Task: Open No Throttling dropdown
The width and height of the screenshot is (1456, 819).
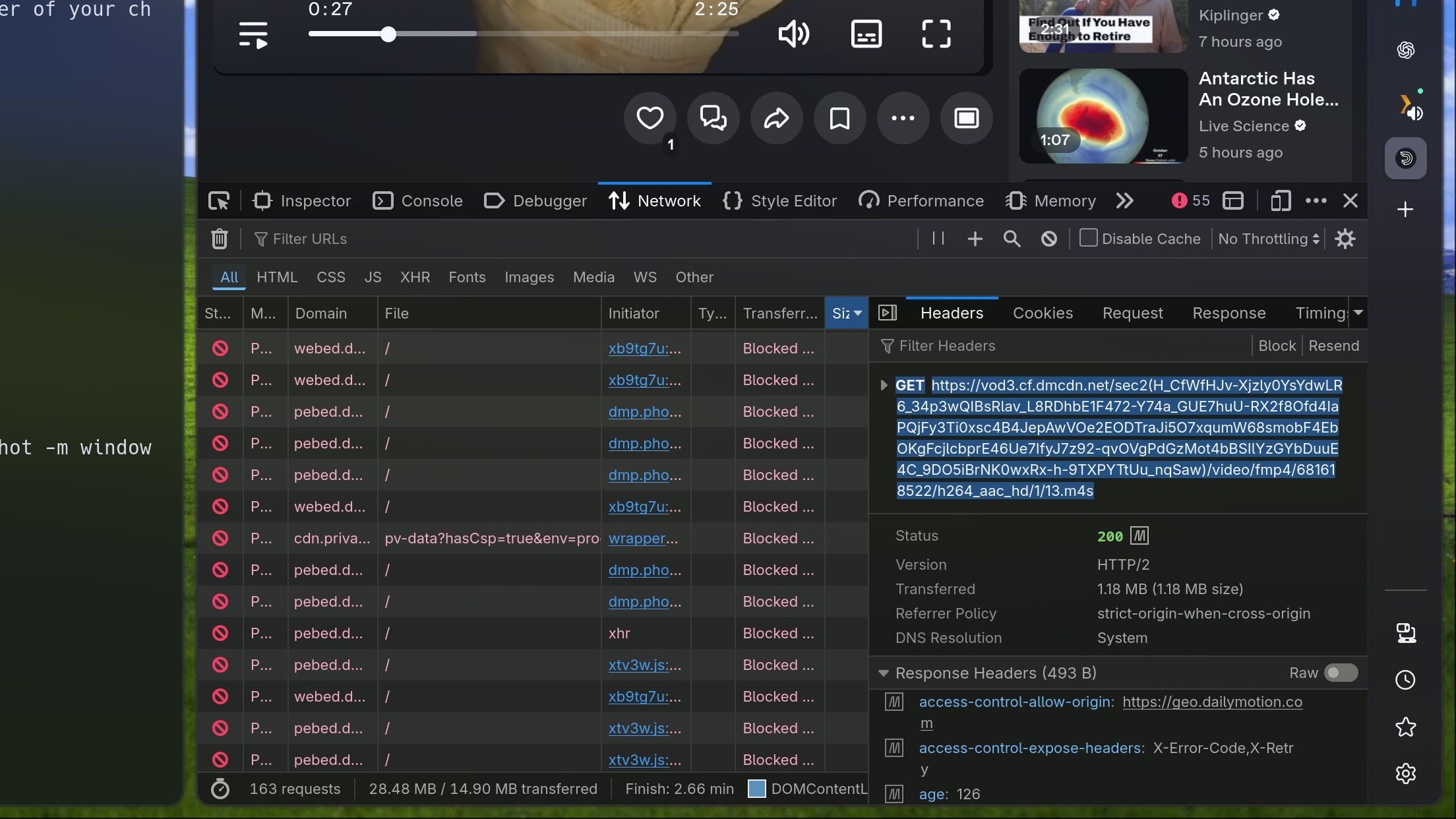Action: pos(1269,239)
